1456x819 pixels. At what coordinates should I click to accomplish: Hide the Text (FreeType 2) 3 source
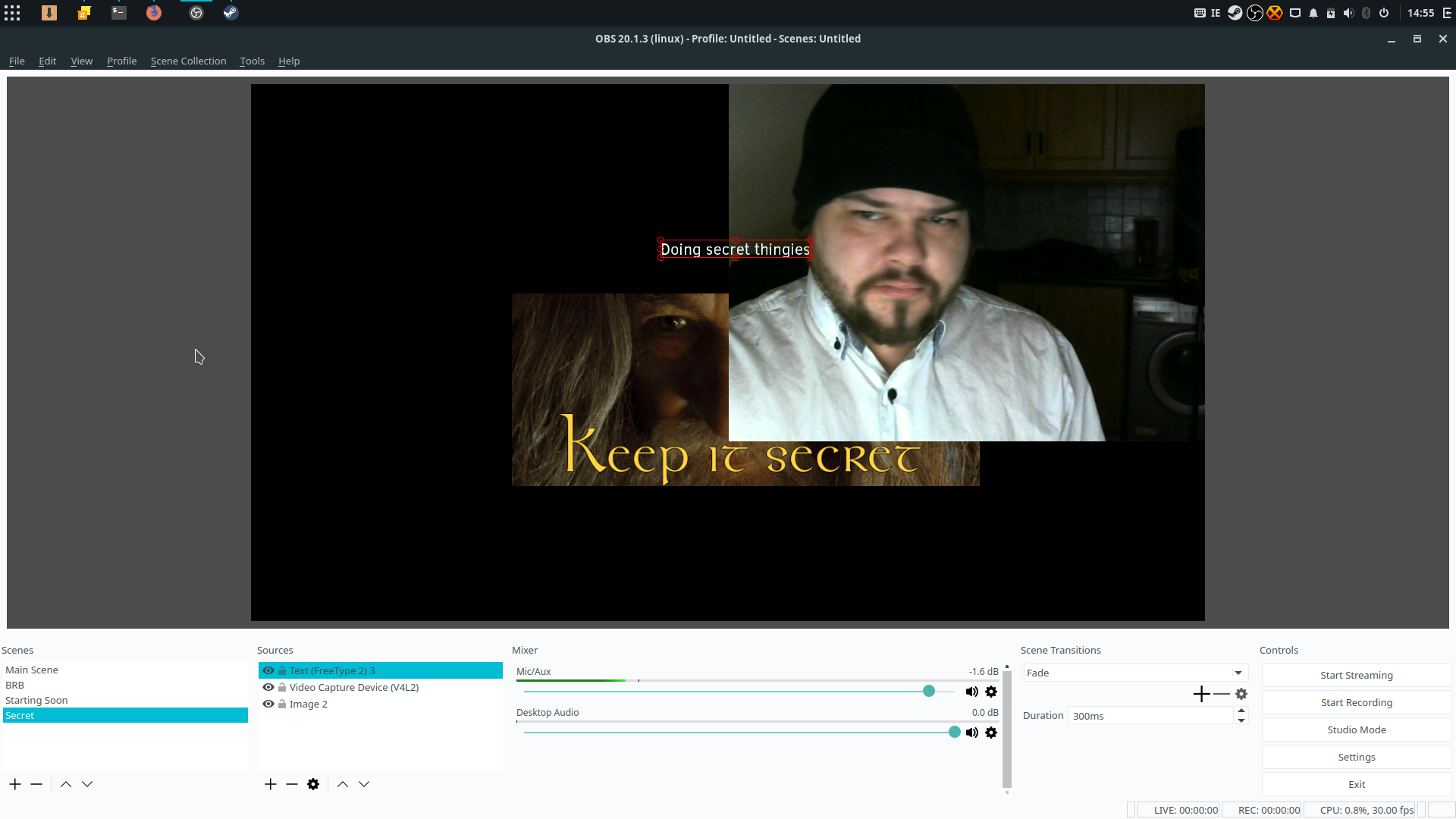(x=268, y=670)
